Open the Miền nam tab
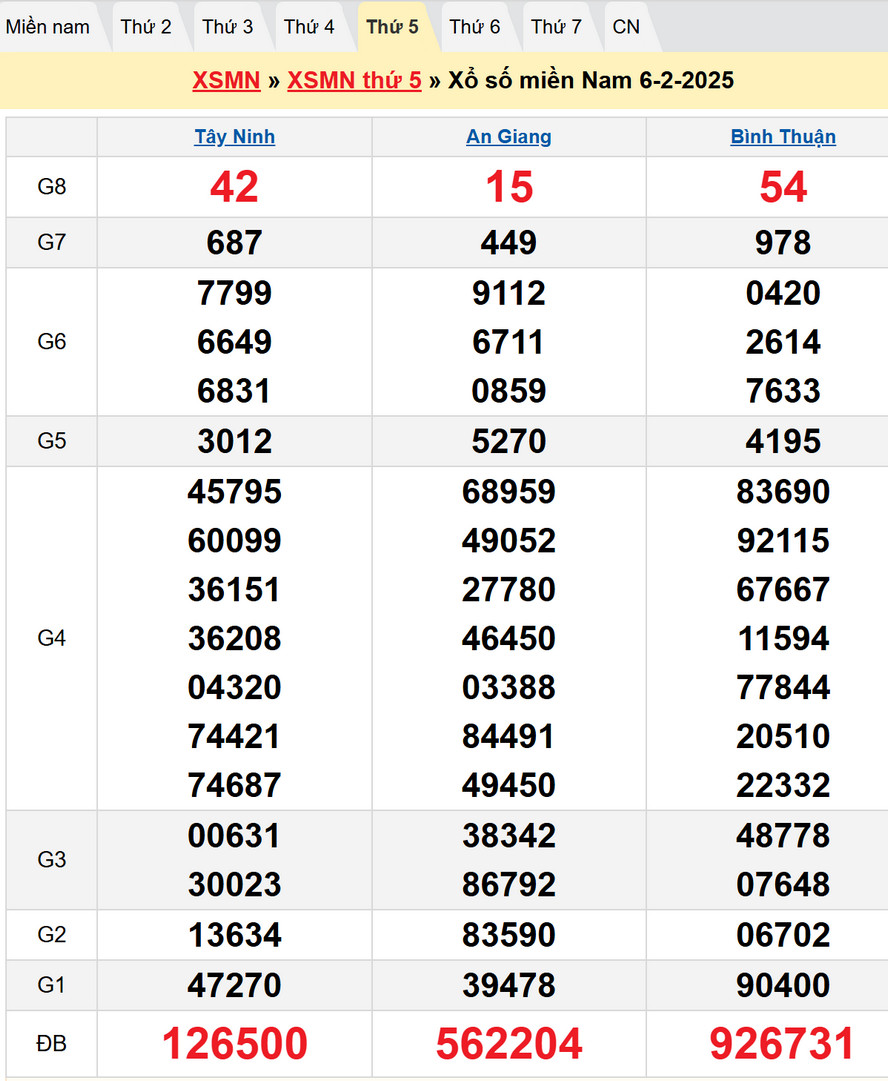The height and width of the screenshot is (1081, 888). 48,27
